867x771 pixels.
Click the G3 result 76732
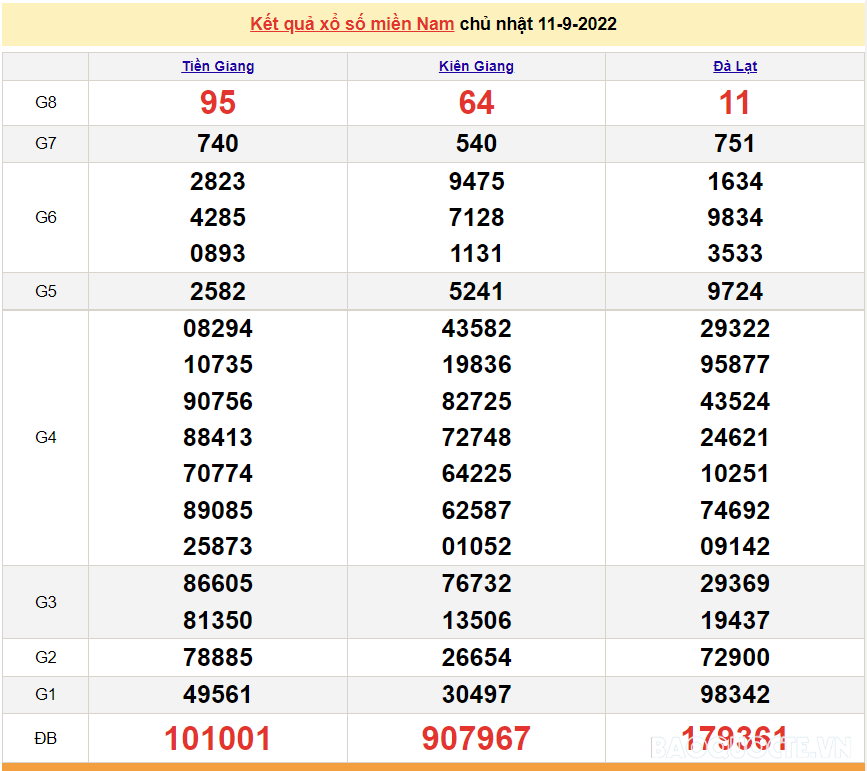[x=476, y=584]
